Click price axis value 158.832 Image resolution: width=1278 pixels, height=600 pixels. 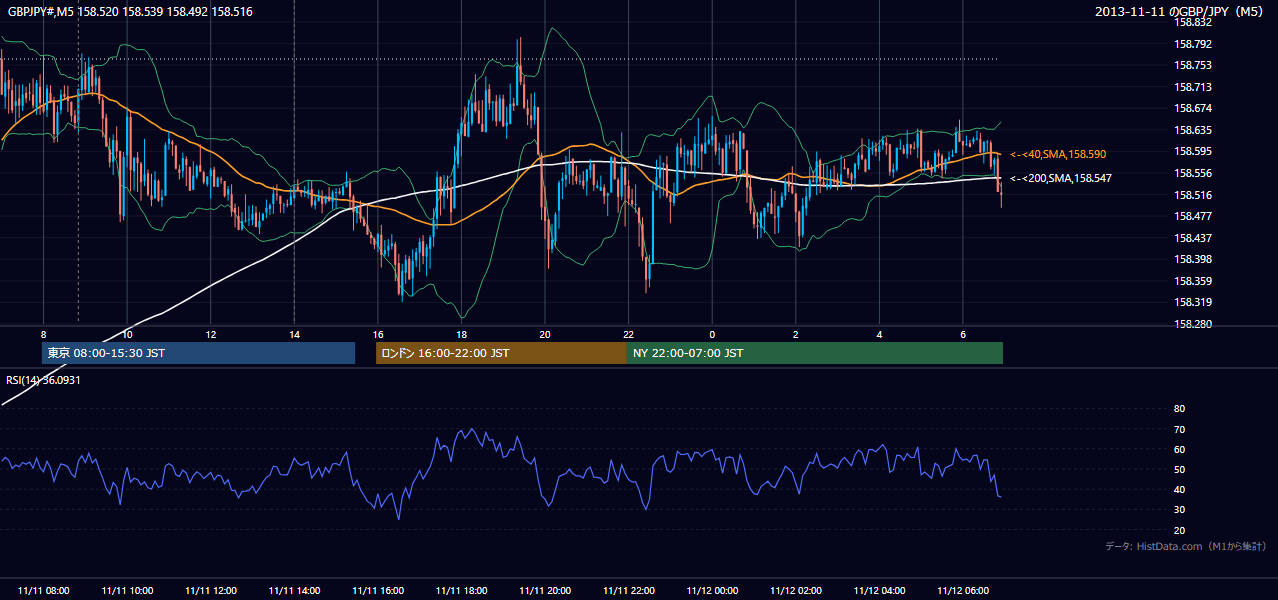pyautogui.click(x=1193, y=22)
